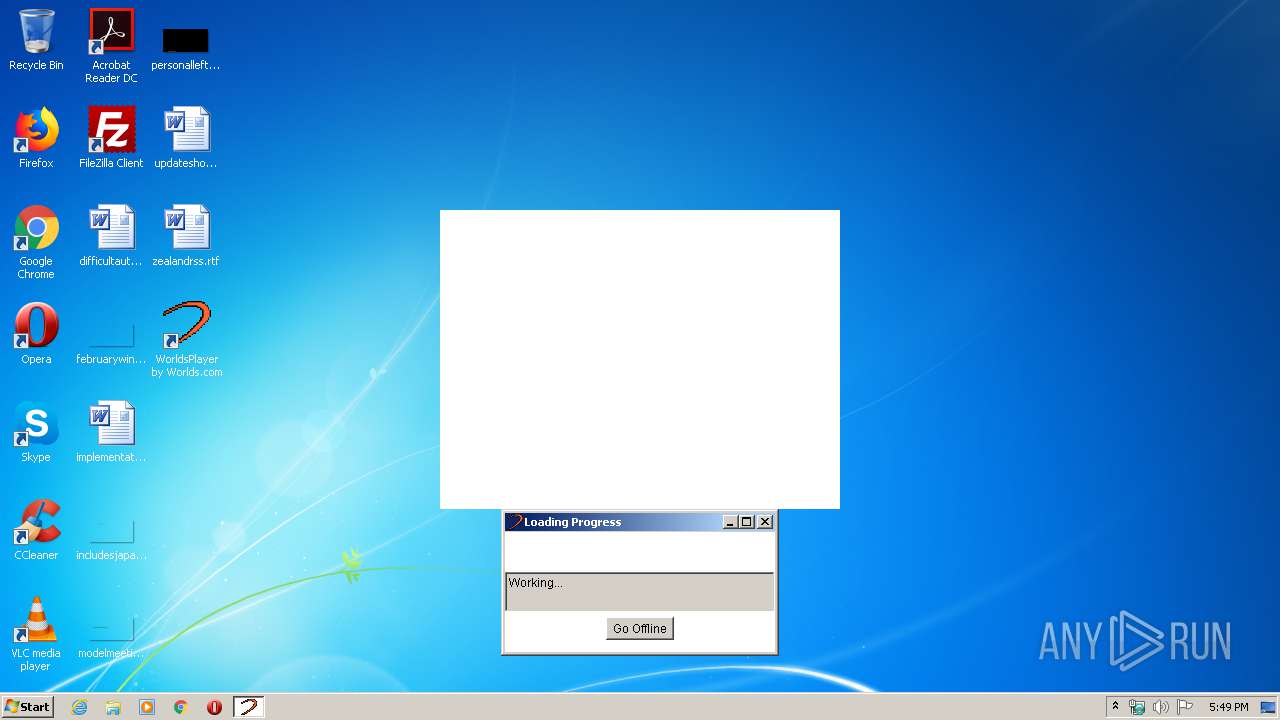1280x720 pixels.
Task: Select the includesjapa desktop file
Action: [111, 538]
